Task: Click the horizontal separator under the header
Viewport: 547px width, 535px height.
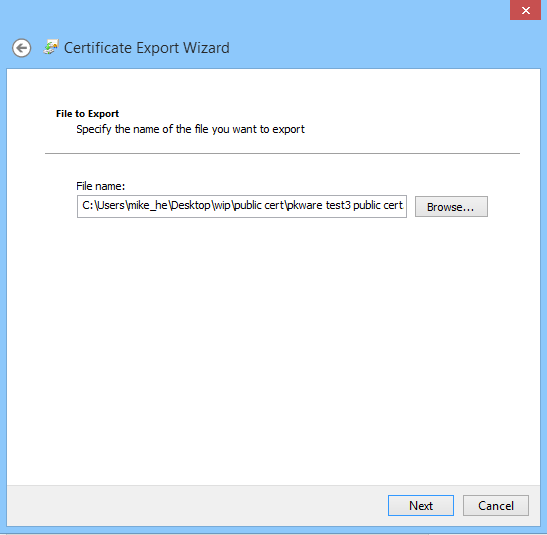Action: coord(282,153)
